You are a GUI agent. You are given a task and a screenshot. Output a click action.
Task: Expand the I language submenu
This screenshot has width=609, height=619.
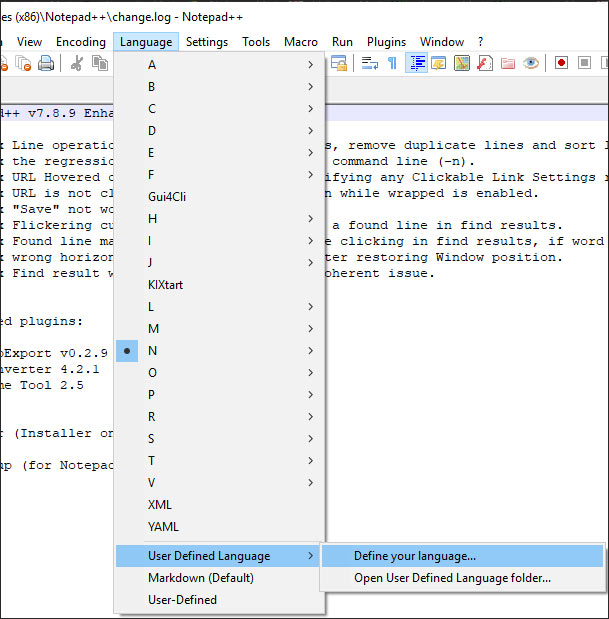(219, 241)
